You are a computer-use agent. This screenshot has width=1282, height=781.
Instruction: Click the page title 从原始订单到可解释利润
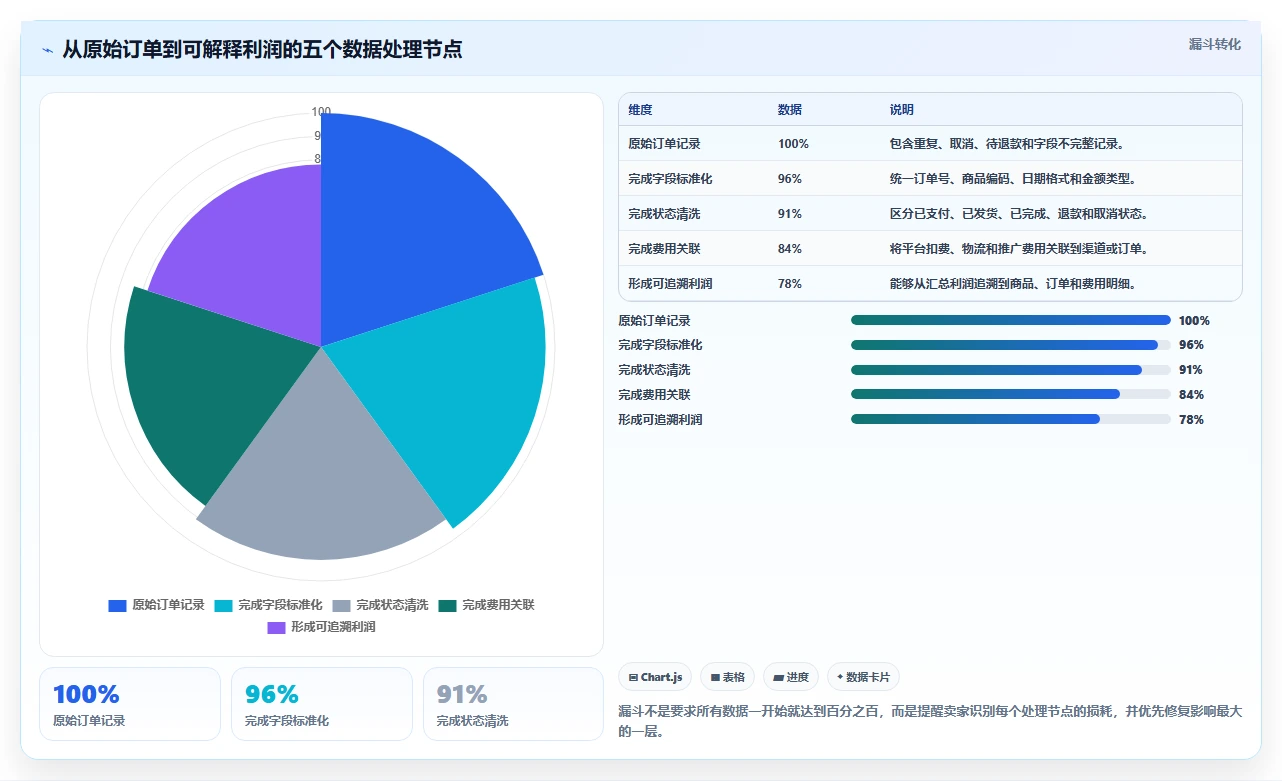coord(262,50)
